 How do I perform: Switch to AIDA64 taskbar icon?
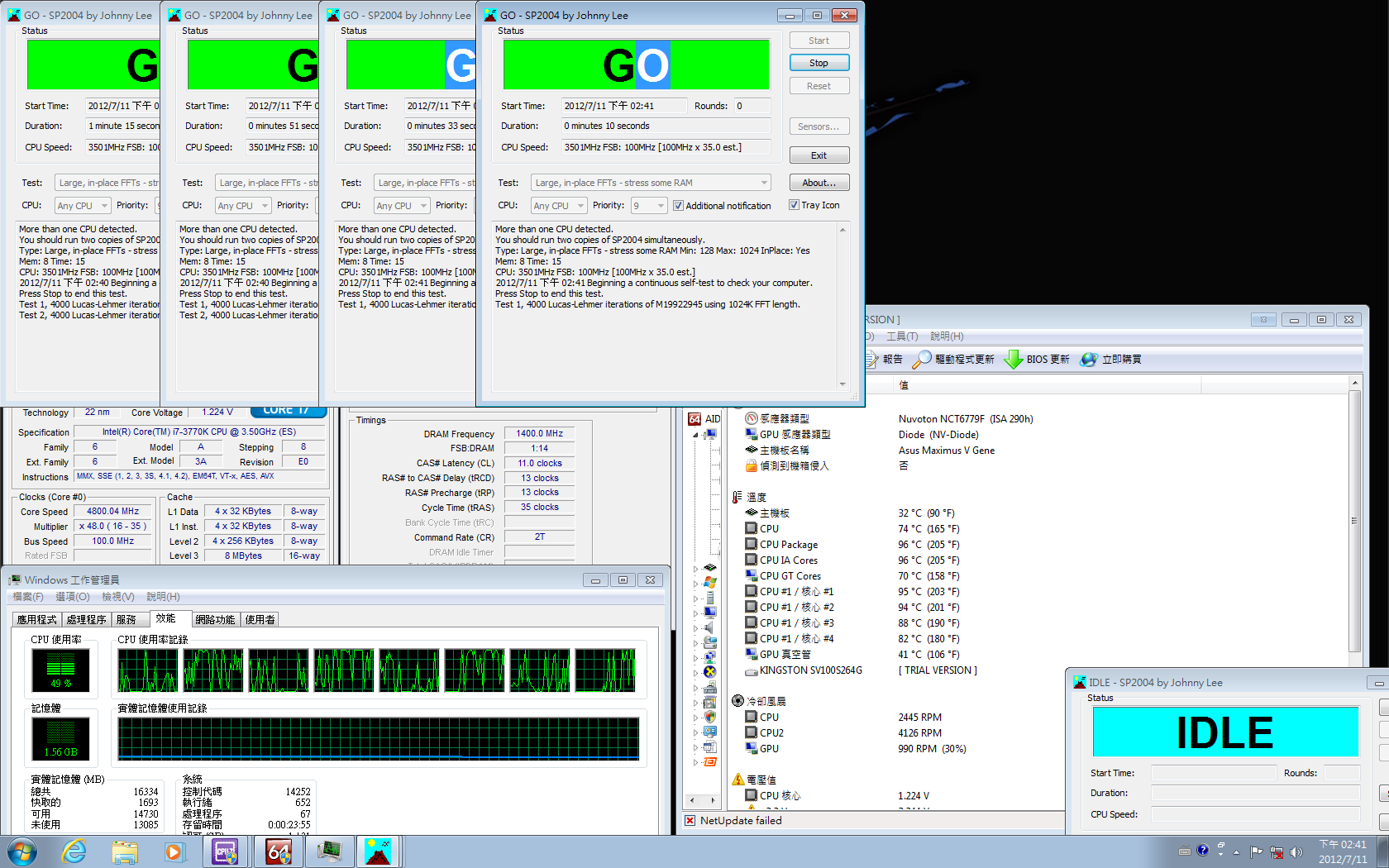coord(278,851)
